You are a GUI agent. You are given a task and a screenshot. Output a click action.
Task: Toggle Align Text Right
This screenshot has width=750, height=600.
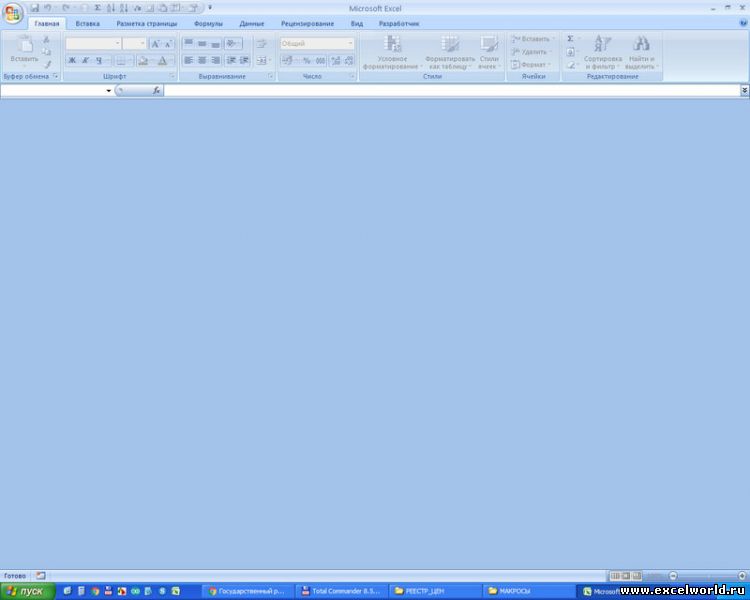(x=216, y=60)
